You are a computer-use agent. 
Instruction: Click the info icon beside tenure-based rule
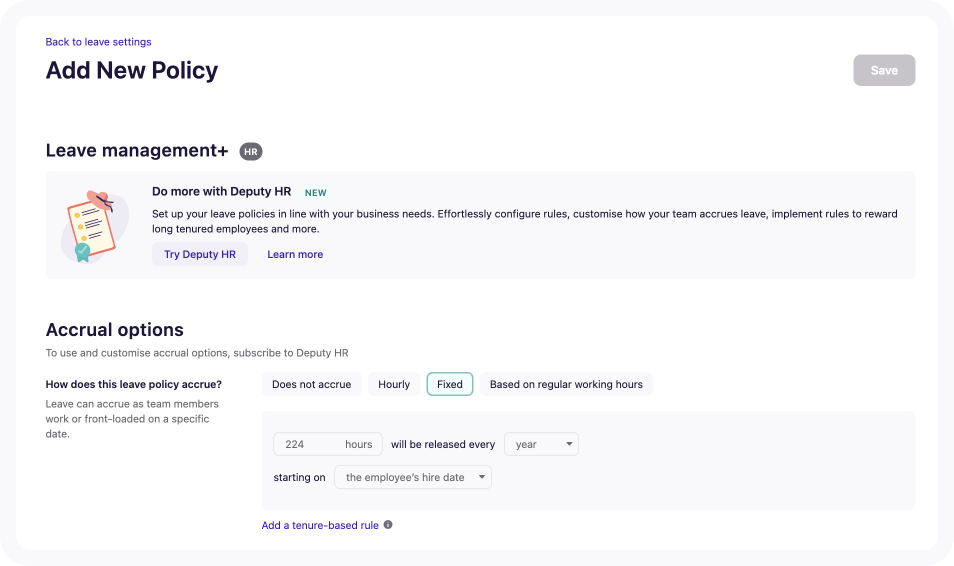388,525
